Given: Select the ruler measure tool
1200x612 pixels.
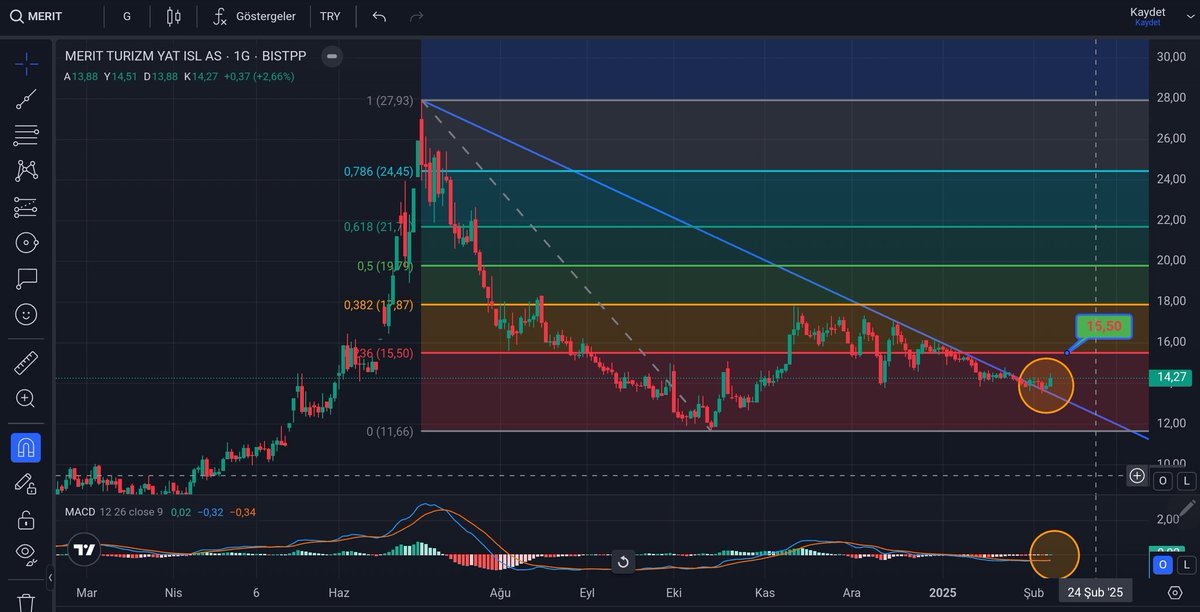Looking at the screenshot, I should point(26,362).
